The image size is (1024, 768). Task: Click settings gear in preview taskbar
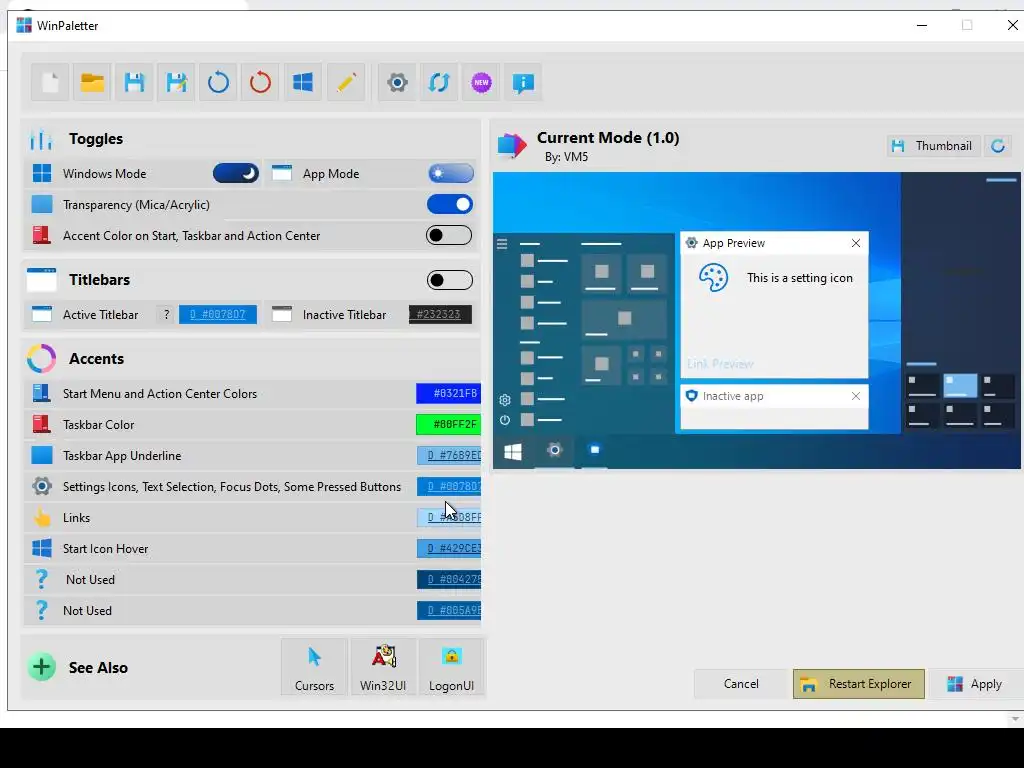(x=554, y=450)
